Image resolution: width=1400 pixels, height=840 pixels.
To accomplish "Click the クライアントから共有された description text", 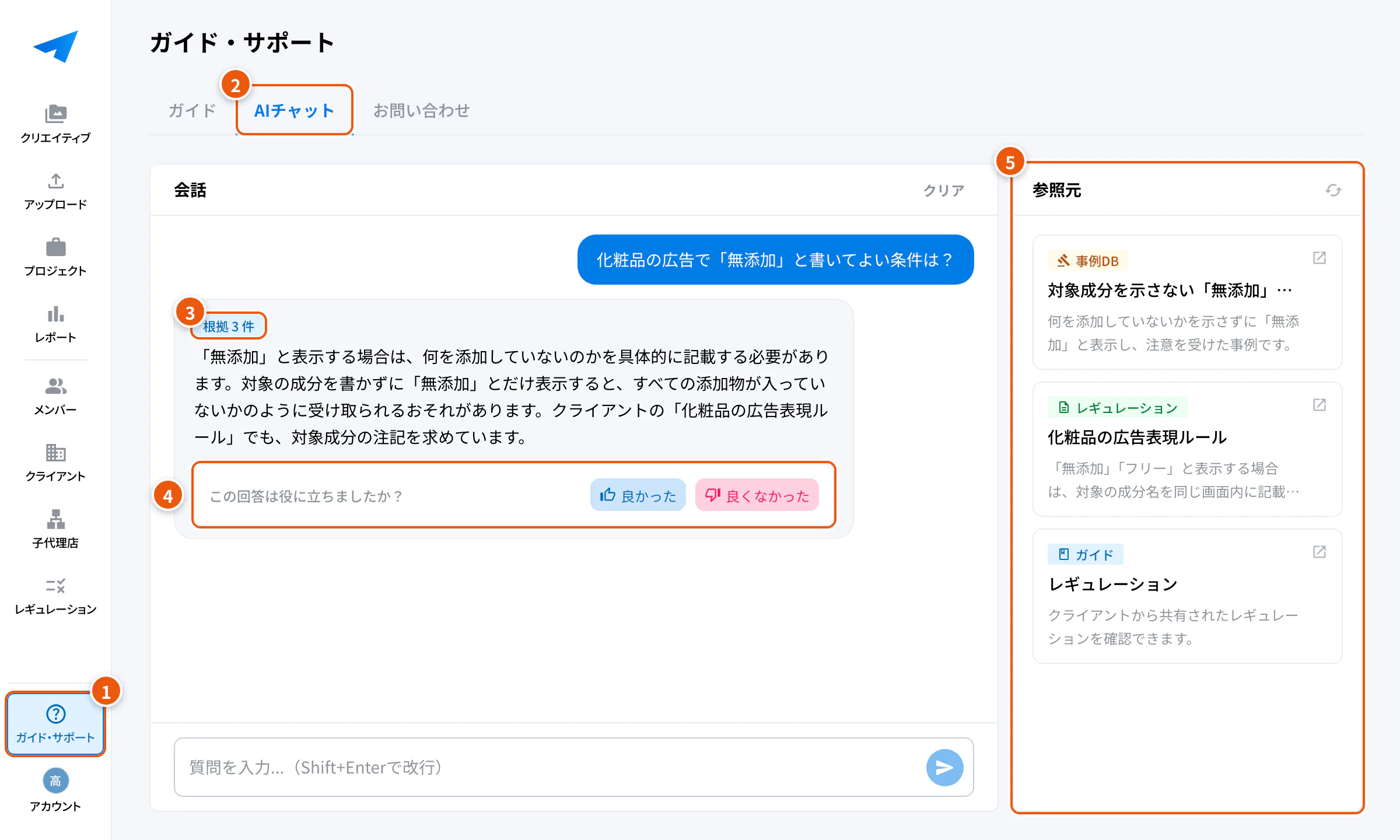I will tap(1172, 627).
